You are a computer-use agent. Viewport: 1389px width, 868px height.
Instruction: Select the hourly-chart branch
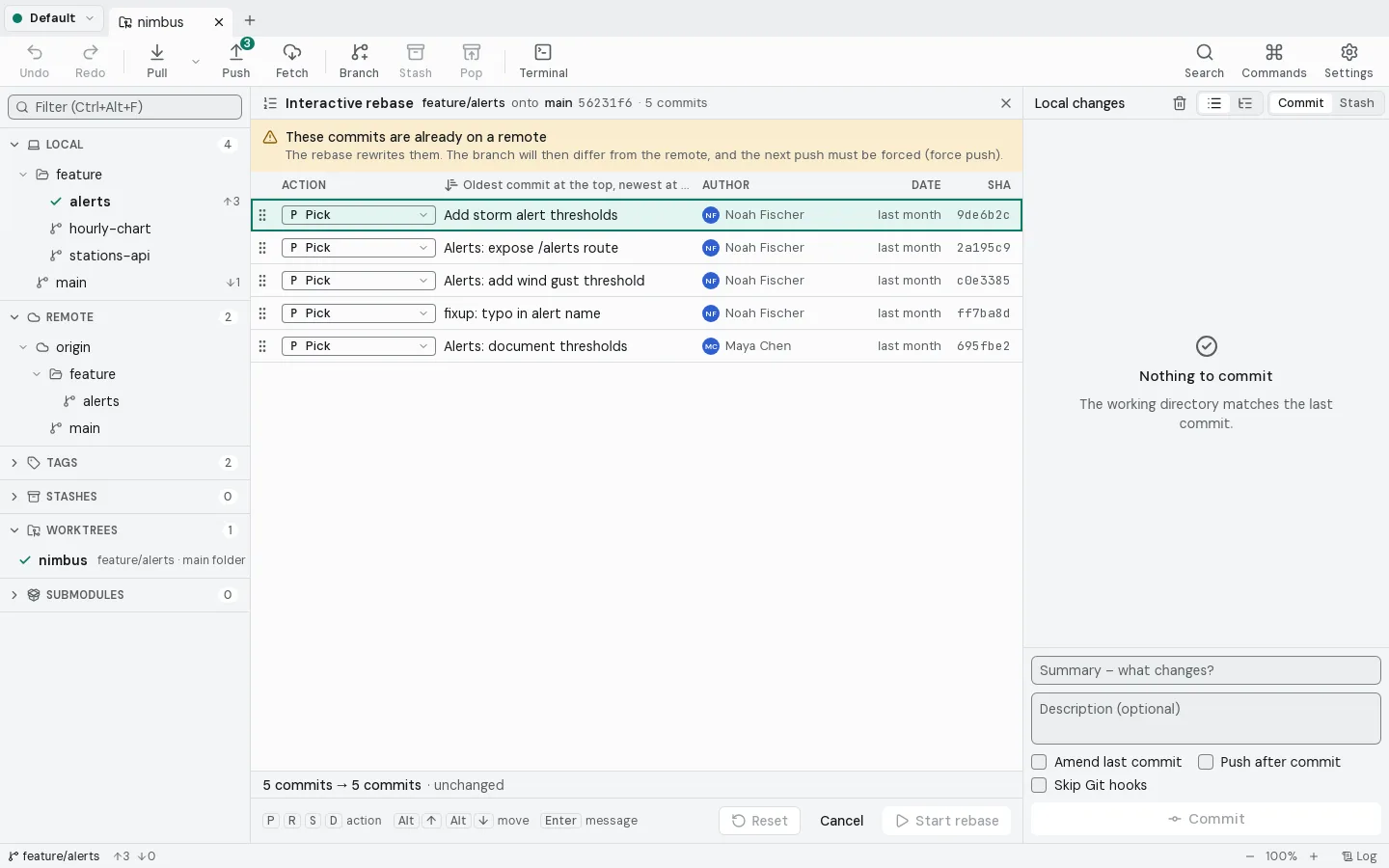coord(110,229)
